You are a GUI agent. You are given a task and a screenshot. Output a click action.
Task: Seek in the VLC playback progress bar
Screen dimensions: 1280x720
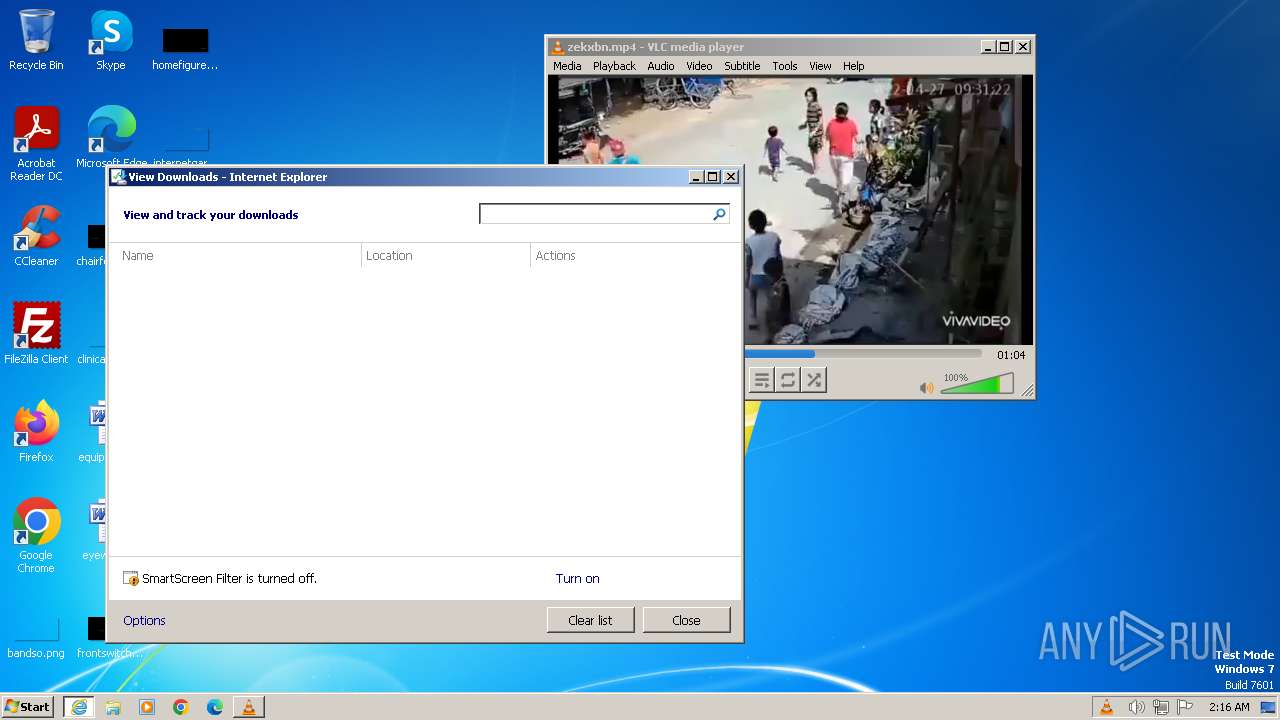864,353
